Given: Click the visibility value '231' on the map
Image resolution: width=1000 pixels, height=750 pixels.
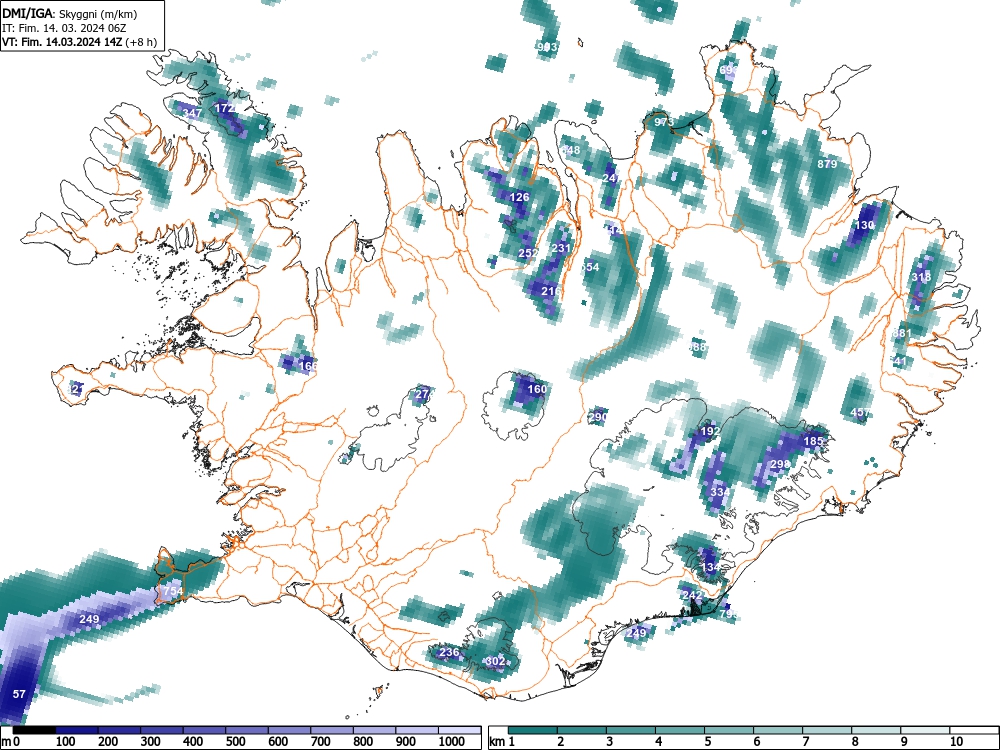Looking at the screenshot, I should click(561, 247).
